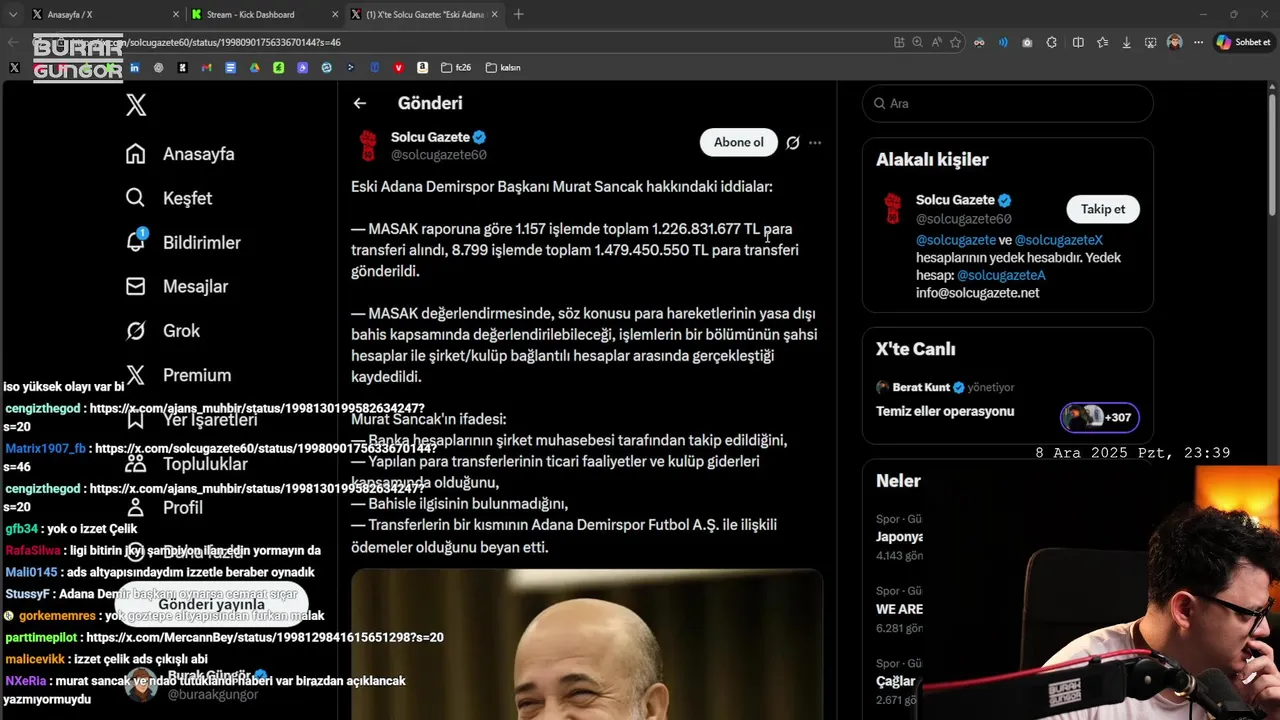Open the zoom magnifier icon in address bar
The image size is (1280, 720).
click(917, 42)
